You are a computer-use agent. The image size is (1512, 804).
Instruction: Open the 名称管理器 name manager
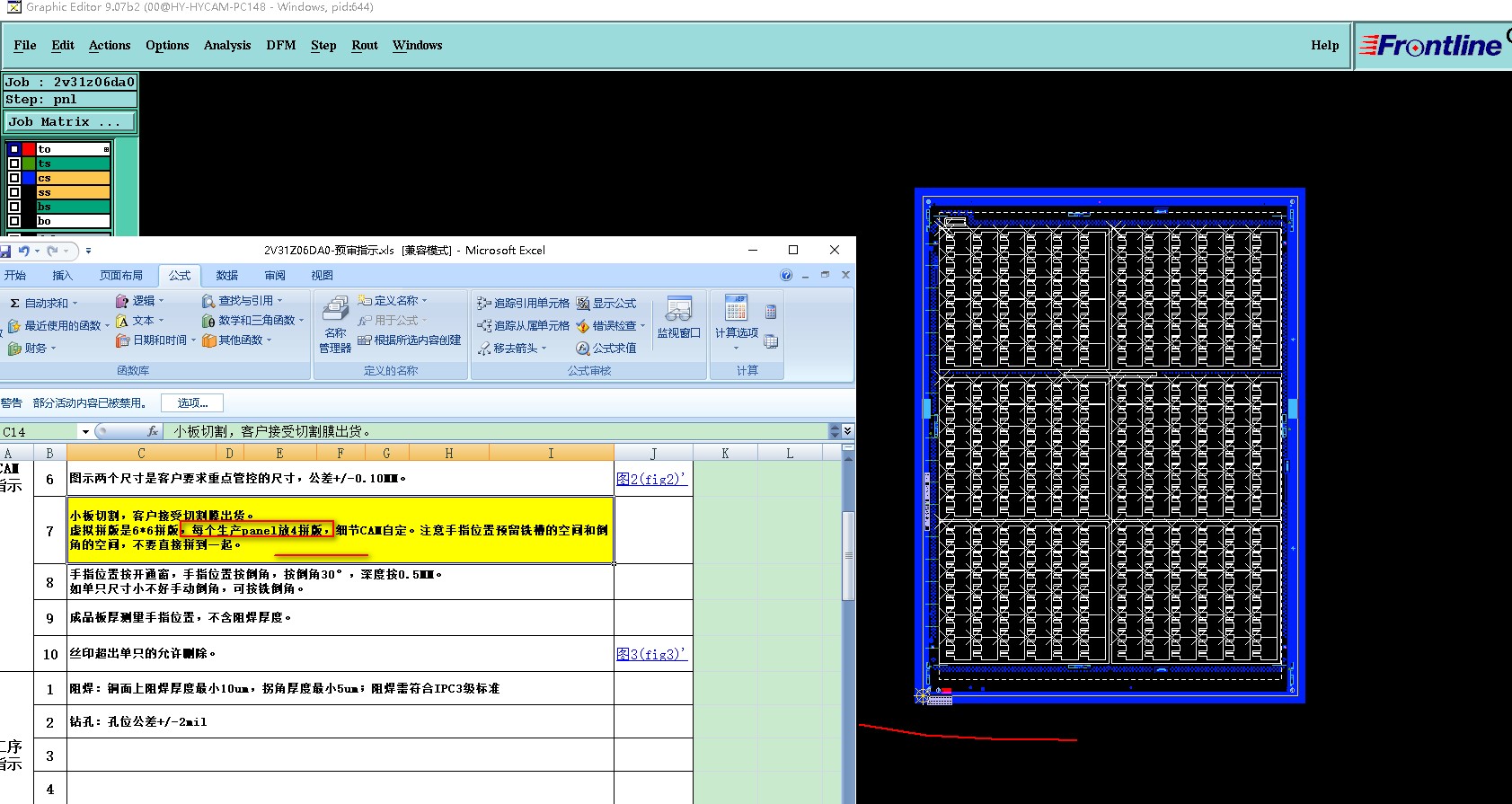335,324
